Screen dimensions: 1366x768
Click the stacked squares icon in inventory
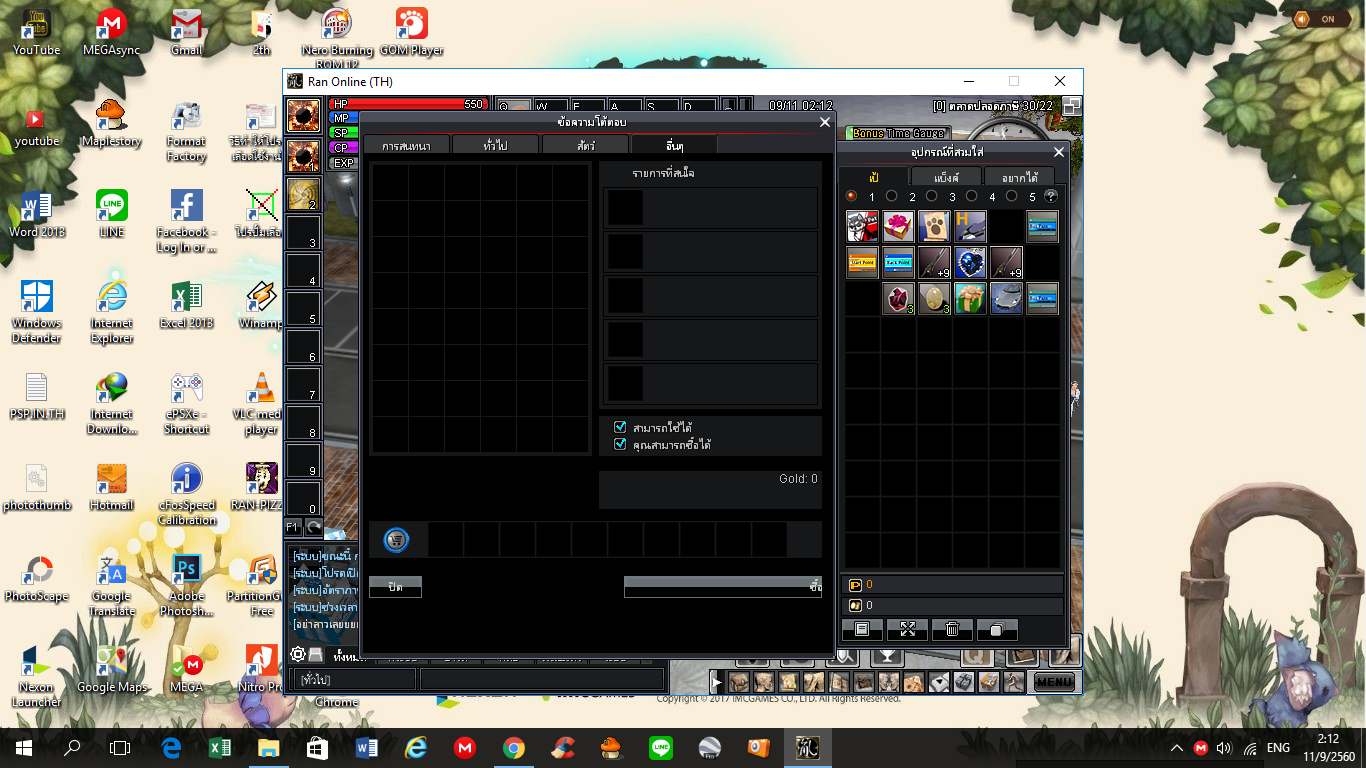click(x=997, y=629)
